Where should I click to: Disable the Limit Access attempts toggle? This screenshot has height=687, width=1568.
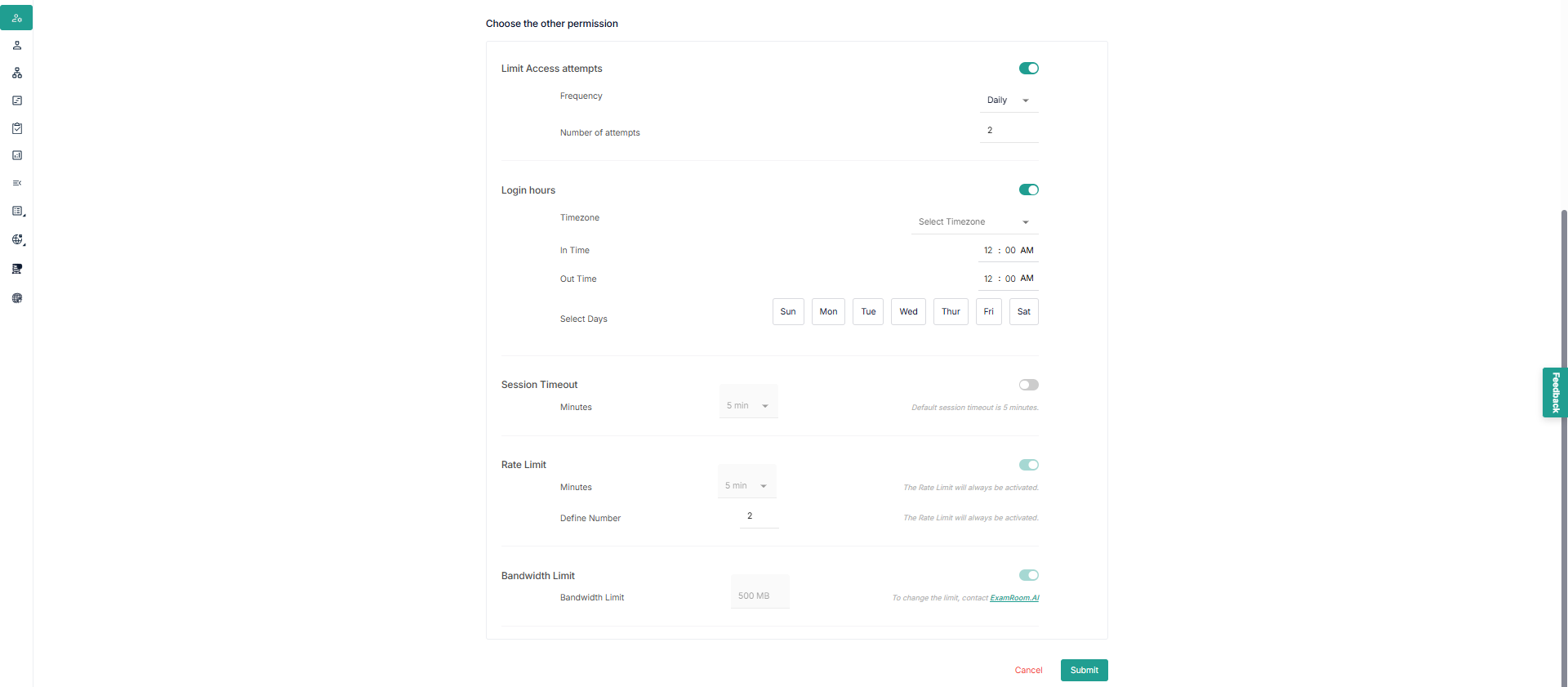1028,69
